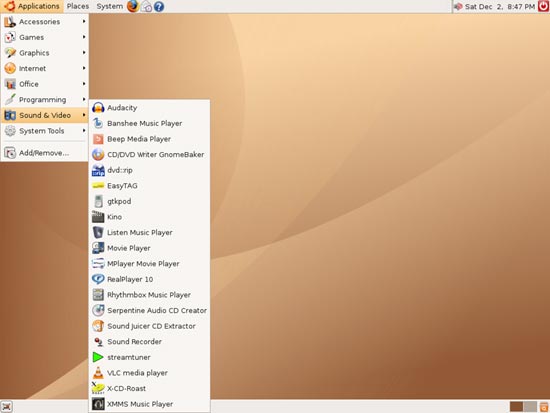The image size is (550, 413).
Task: Click the RealPlayer 10 icon
Action: (x=98, y=279)
